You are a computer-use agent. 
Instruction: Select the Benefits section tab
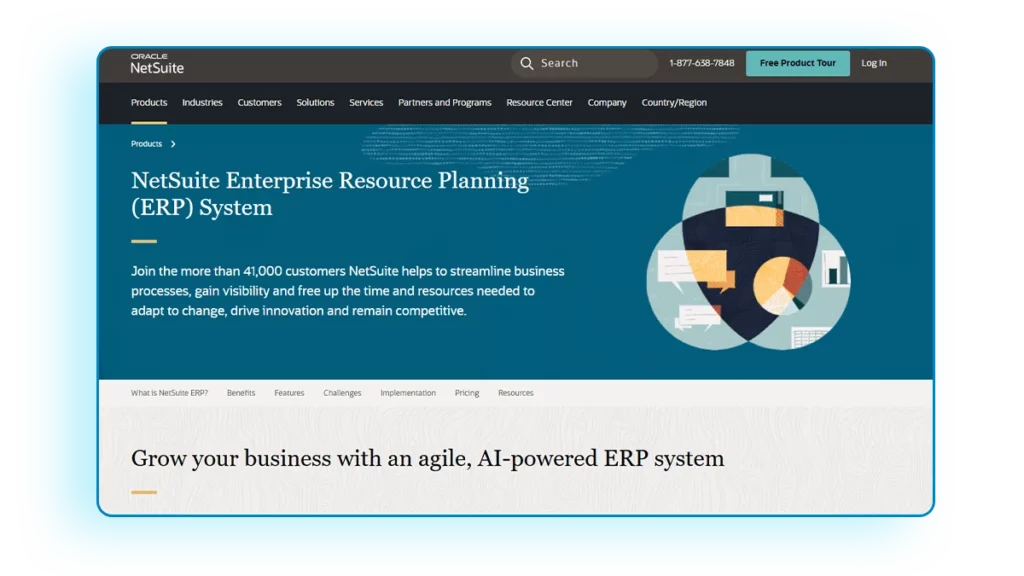tap(240, 392)
